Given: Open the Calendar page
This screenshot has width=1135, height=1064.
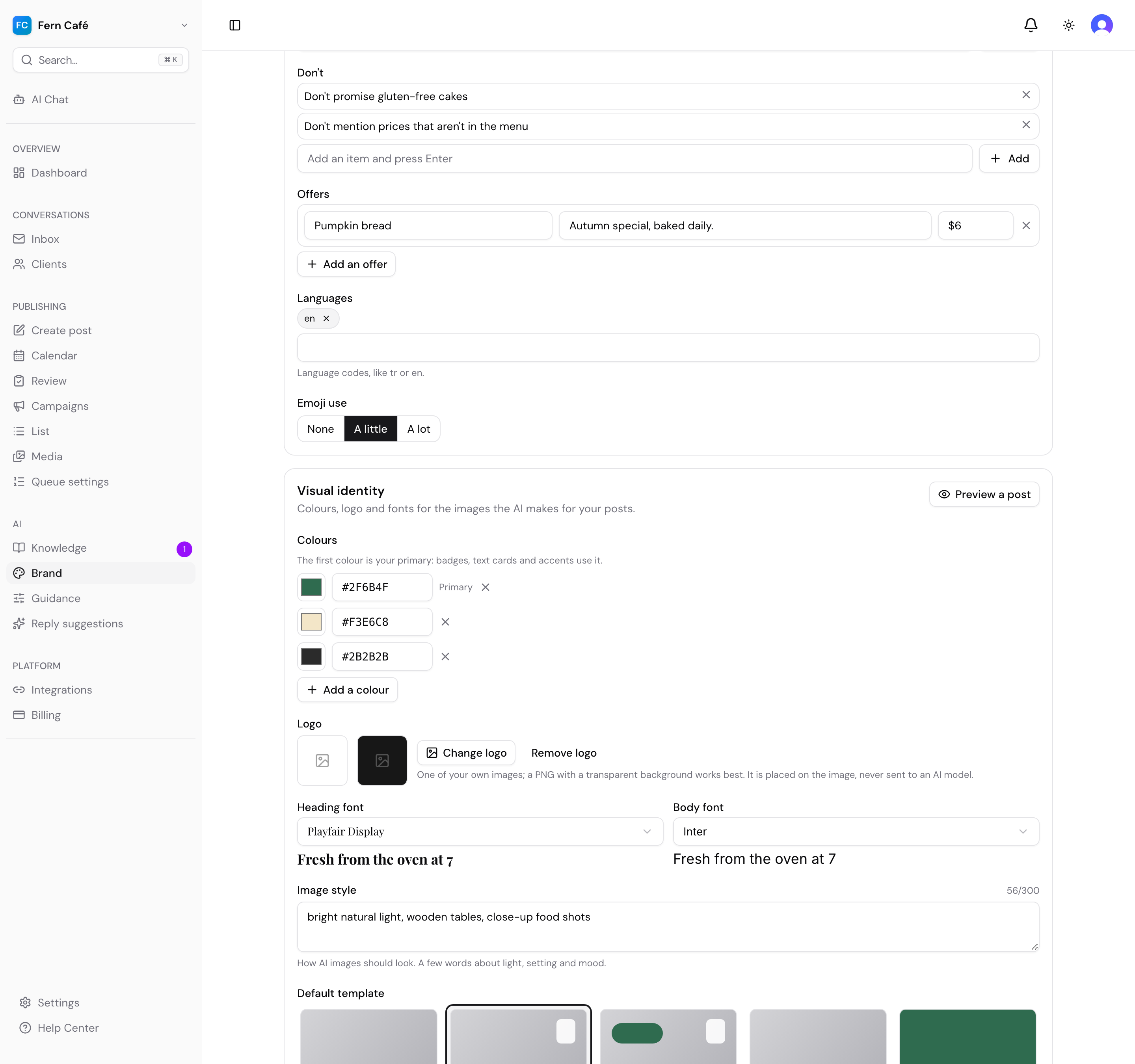Looking at the screenshot, I should 100,355.
